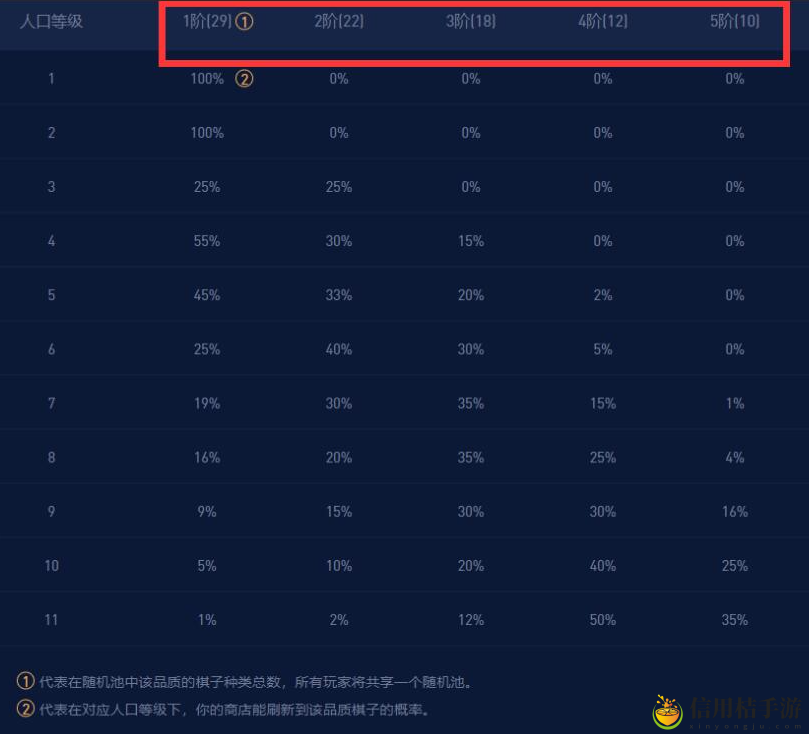Click the 16% cell in level 9 row
809x734 pixels.
[x=735, y=512]
